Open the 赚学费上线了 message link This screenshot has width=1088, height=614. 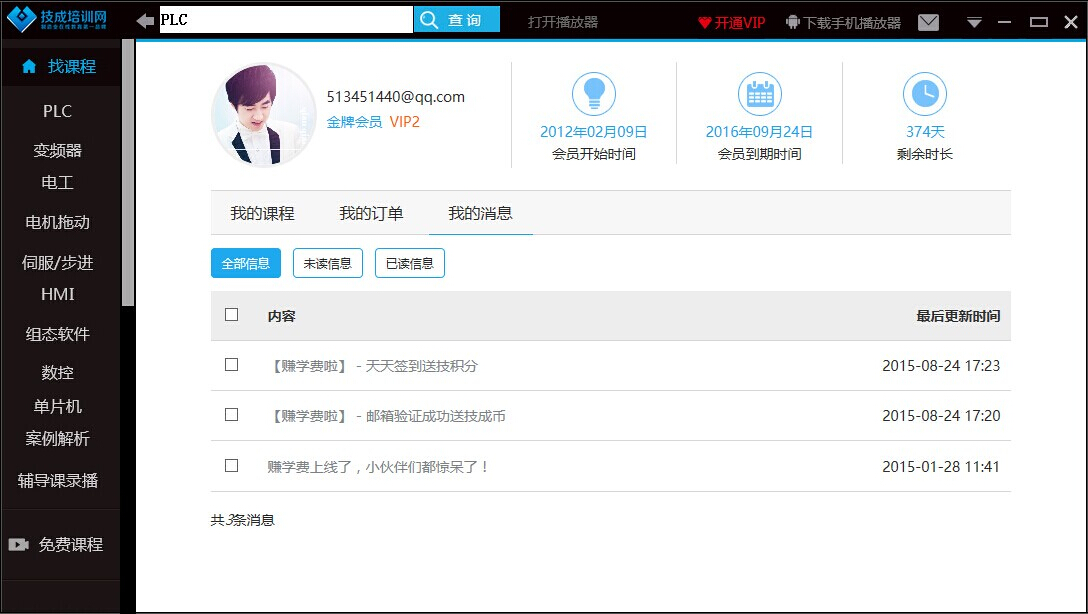(x=378, y=466)
